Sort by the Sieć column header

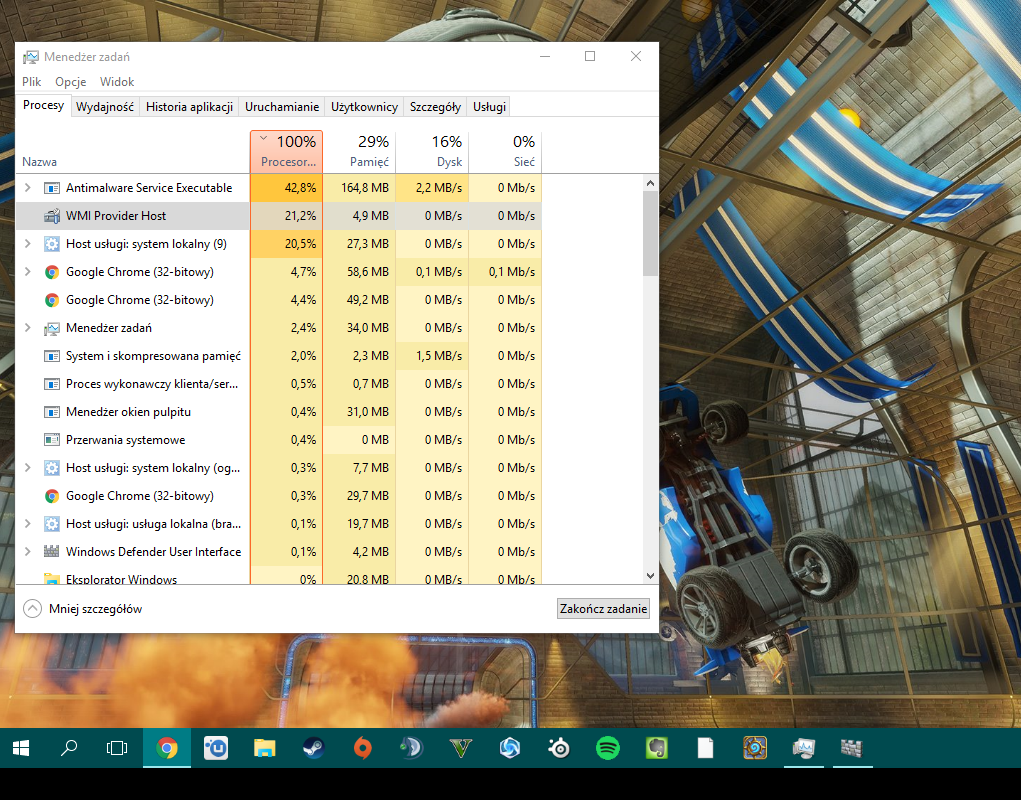click(505, 152)
